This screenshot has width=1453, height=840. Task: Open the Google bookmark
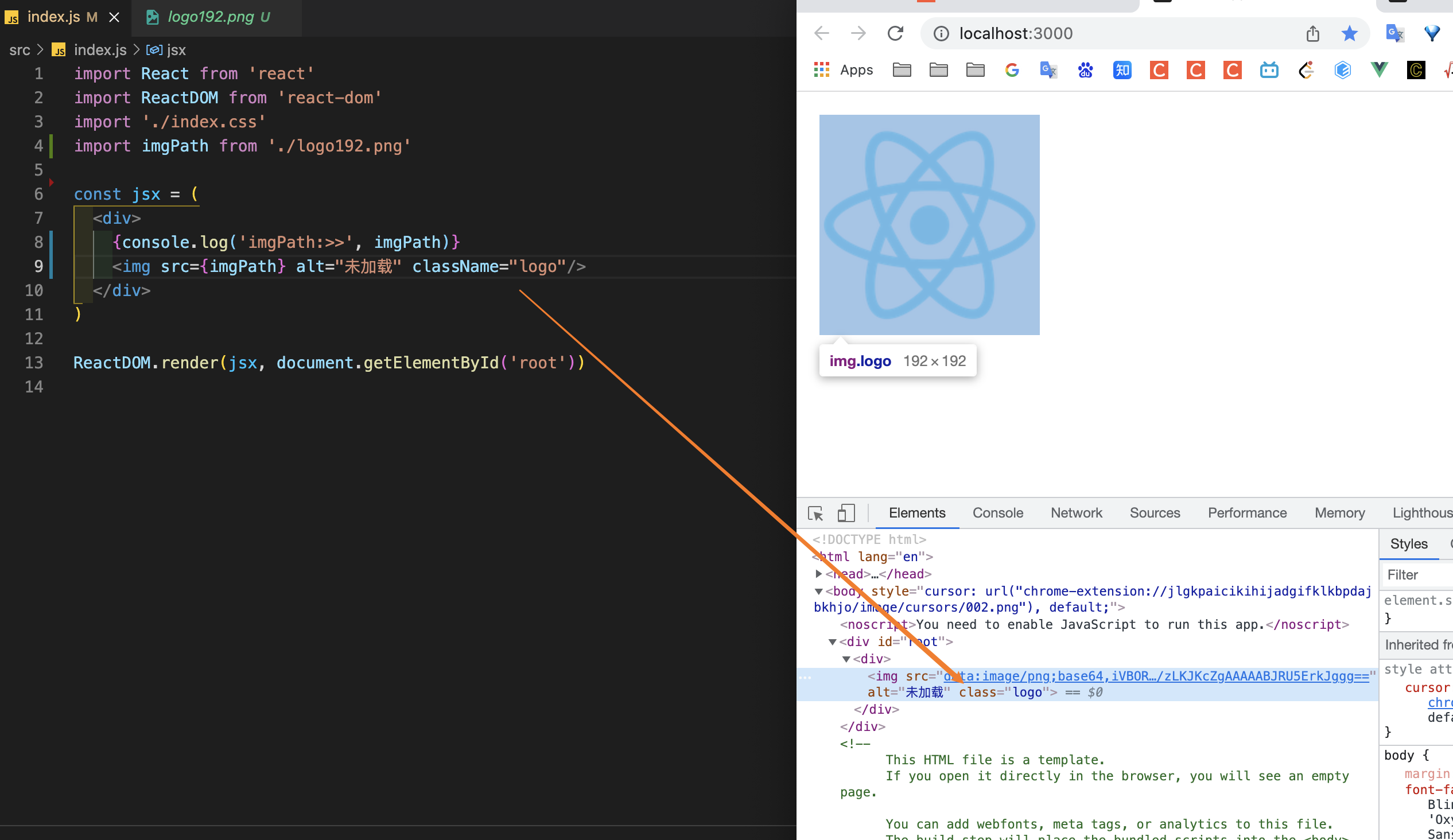tap(1012, 71)
